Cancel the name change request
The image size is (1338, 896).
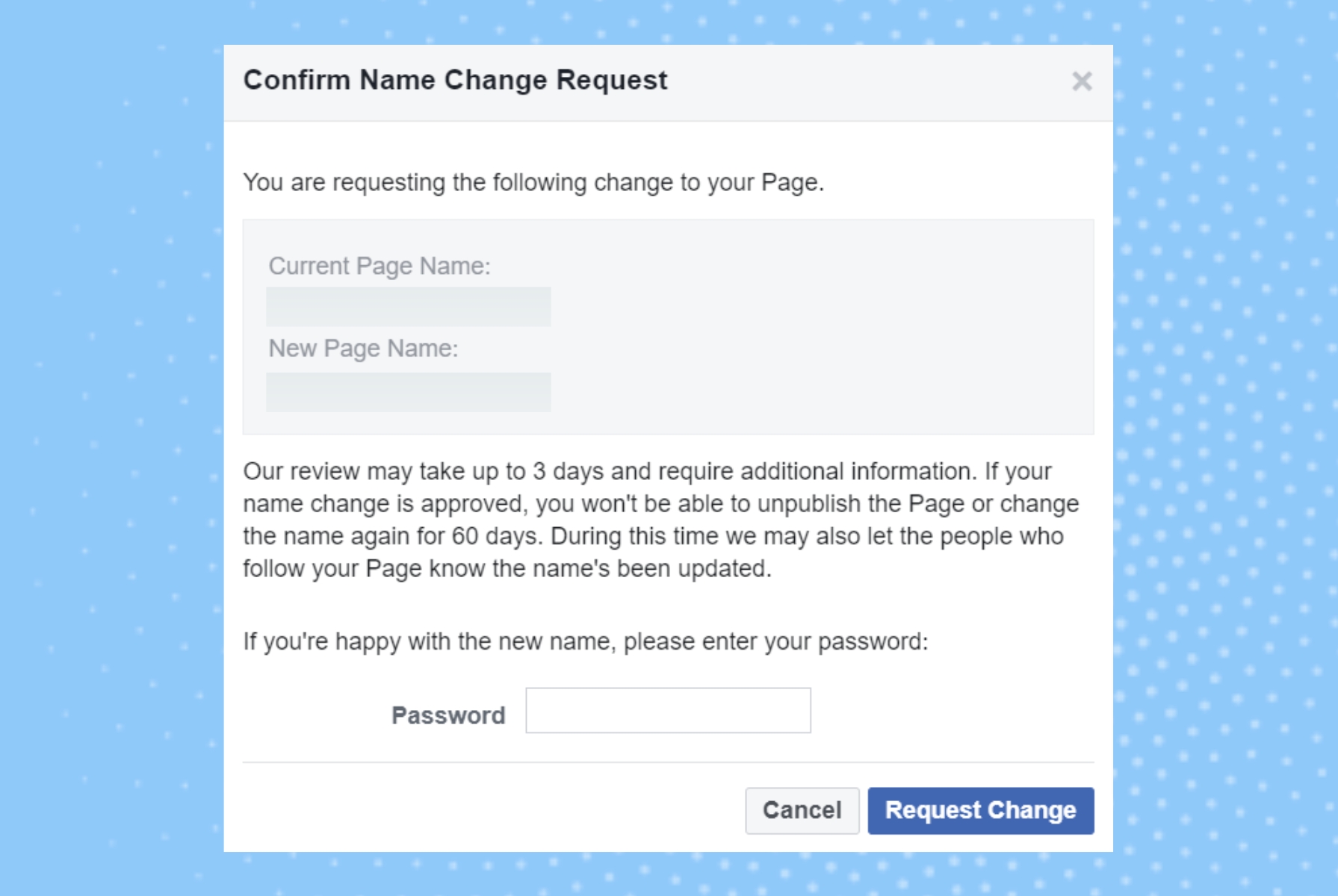802,810
